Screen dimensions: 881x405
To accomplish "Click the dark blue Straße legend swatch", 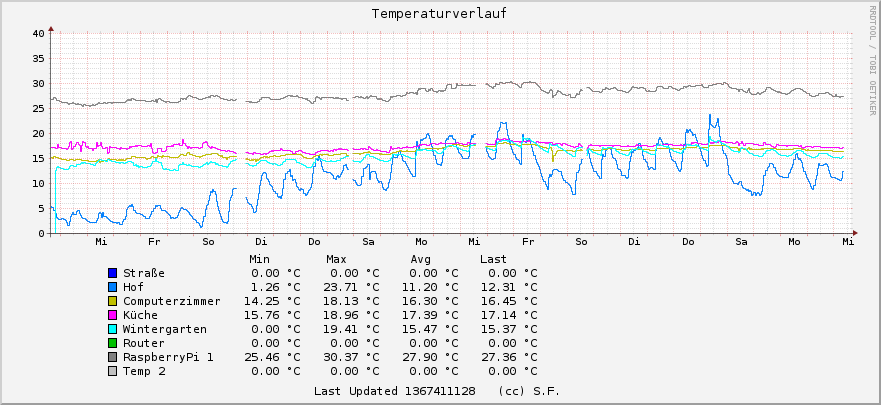I will pos(112,273).
